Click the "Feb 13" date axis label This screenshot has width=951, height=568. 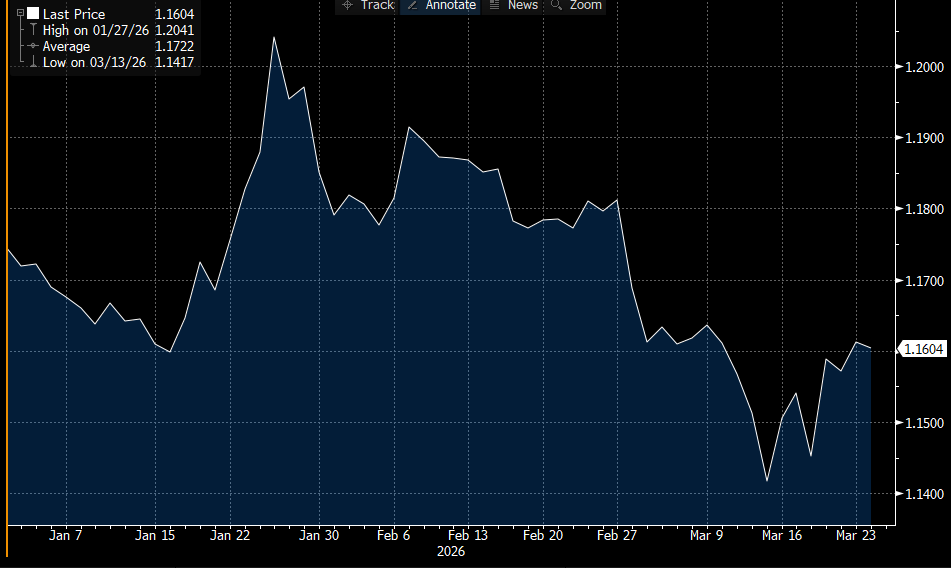tap(468, 535)
